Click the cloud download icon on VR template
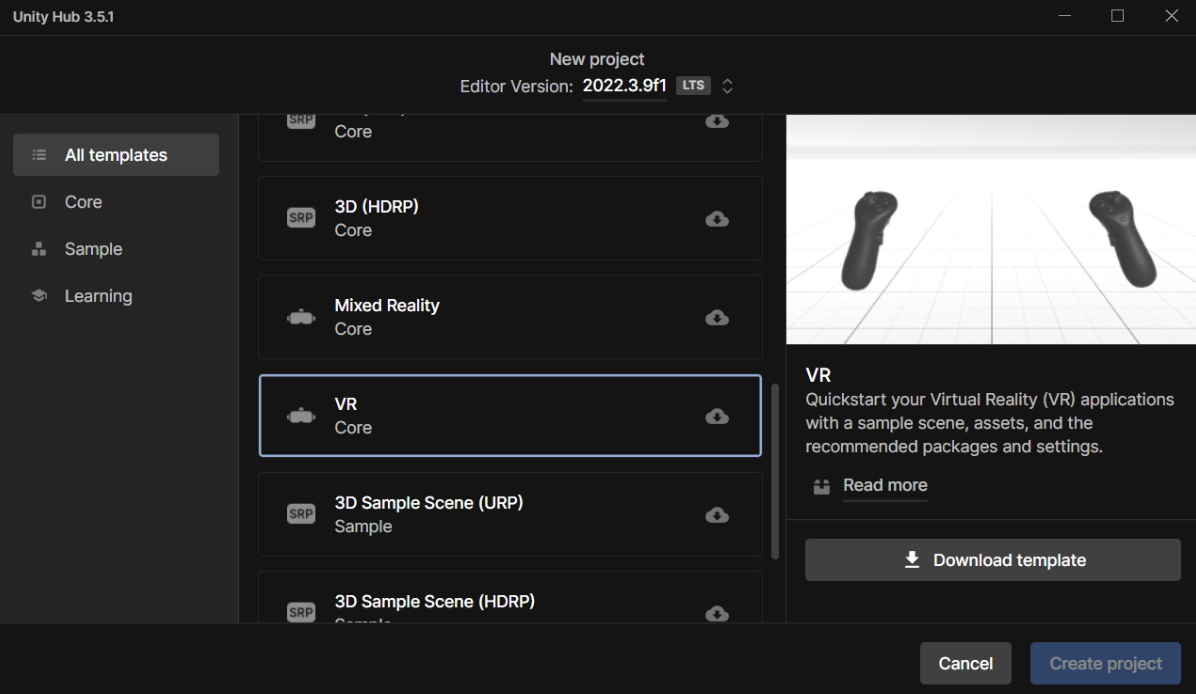Image resolution: width=1196 pixels, height=694 pixels. point(717,416)
